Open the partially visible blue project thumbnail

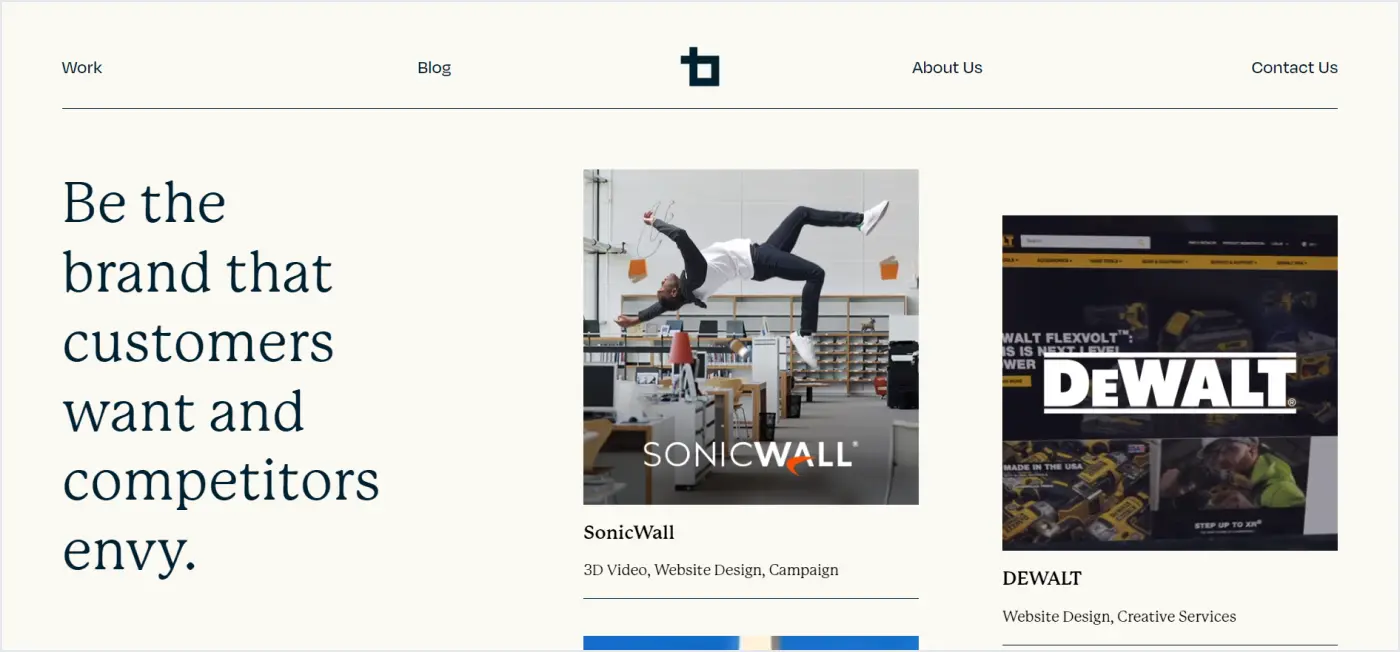(751, 643)
